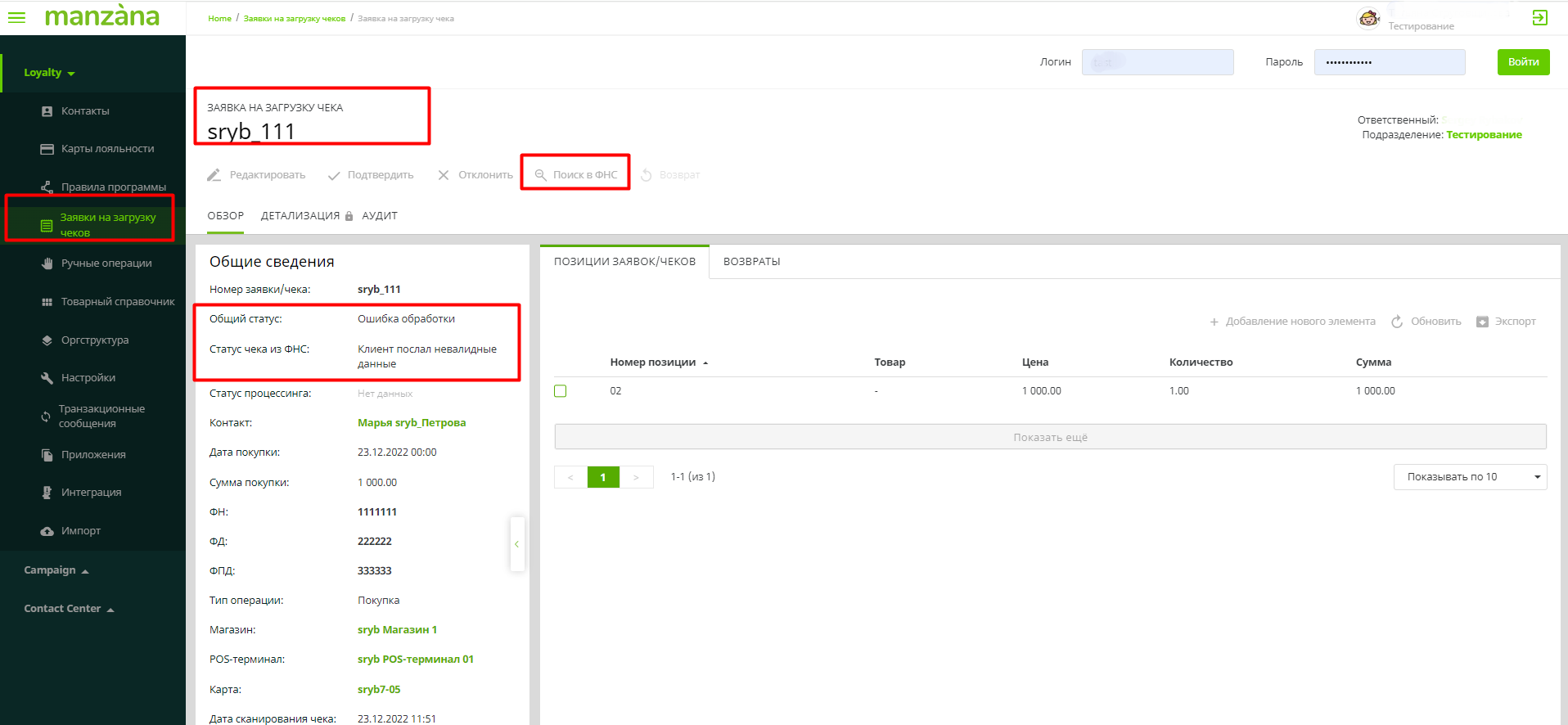Screen dimensions: 1568x725
Task: Click the Reject (Отклонить) cross icon
Action: point(444,175)
